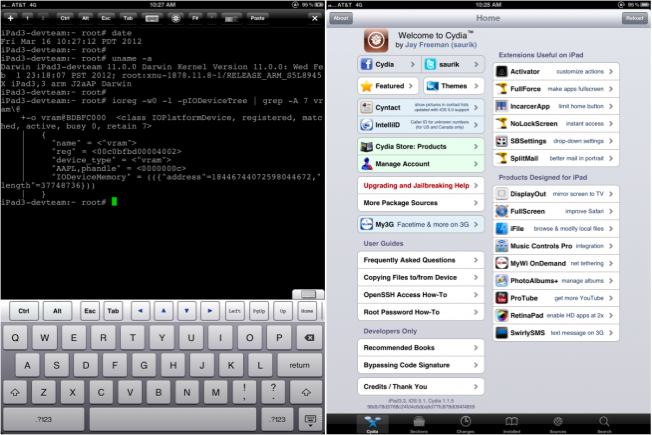
Task: Toggle Ctrl modifier in top terminal toolbar
Action: coord(65,18)
